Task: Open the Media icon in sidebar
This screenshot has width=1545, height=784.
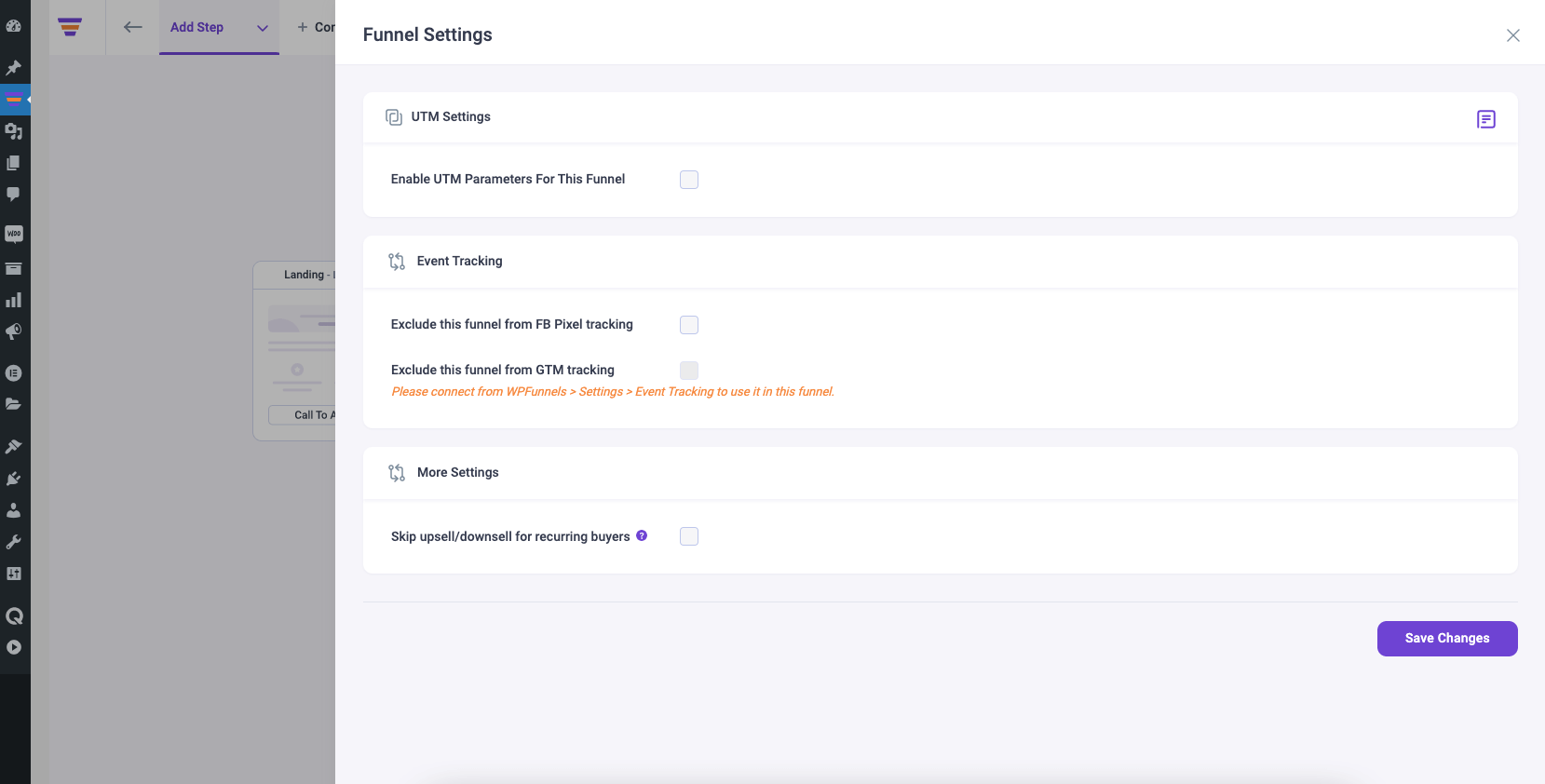Action: (x=14, y=131)
